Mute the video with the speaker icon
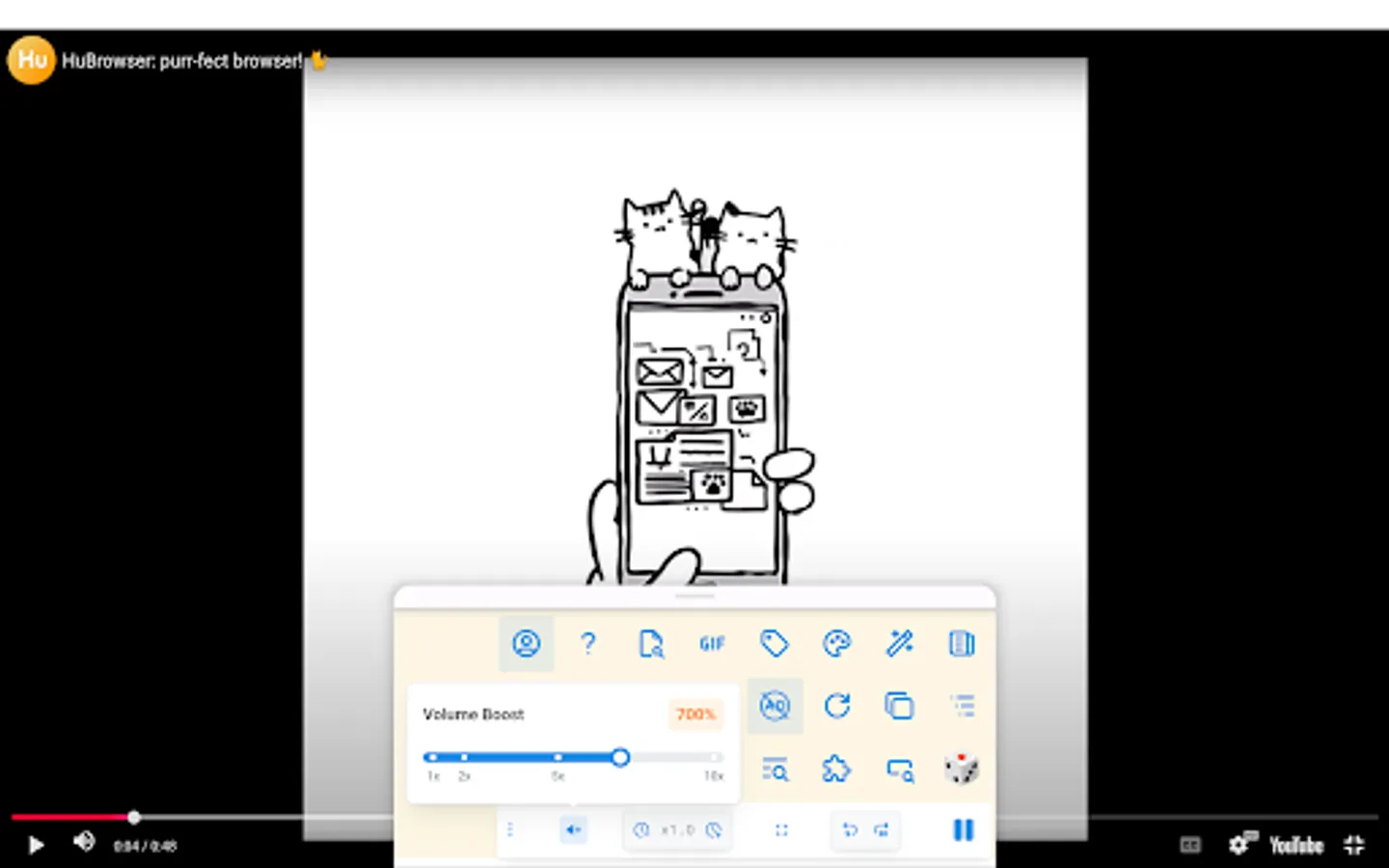The height and width of the screenshot is (868, 1389). click(83, 845)
